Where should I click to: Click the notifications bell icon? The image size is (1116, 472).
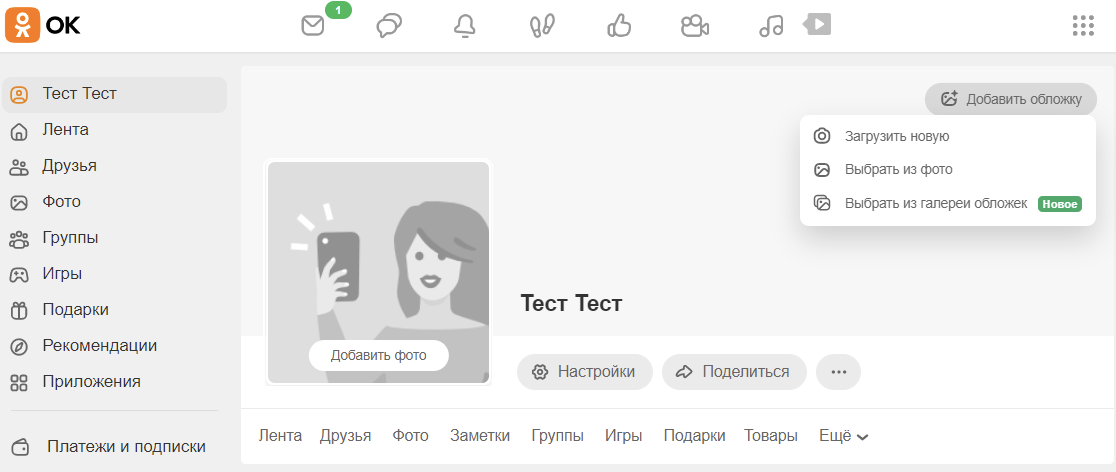(465, 26)
